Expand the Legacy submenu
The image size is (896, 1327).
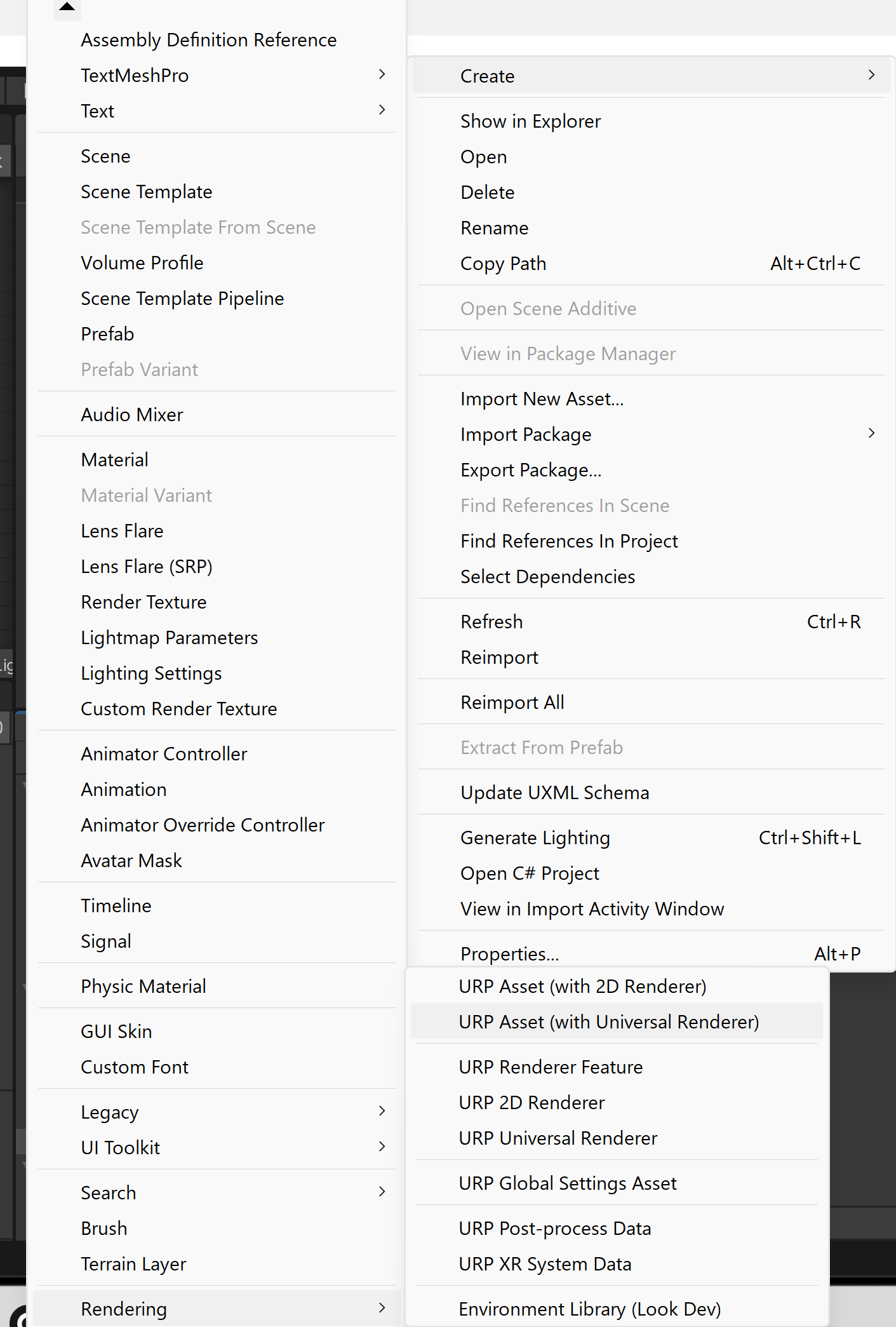[382, 1111]
